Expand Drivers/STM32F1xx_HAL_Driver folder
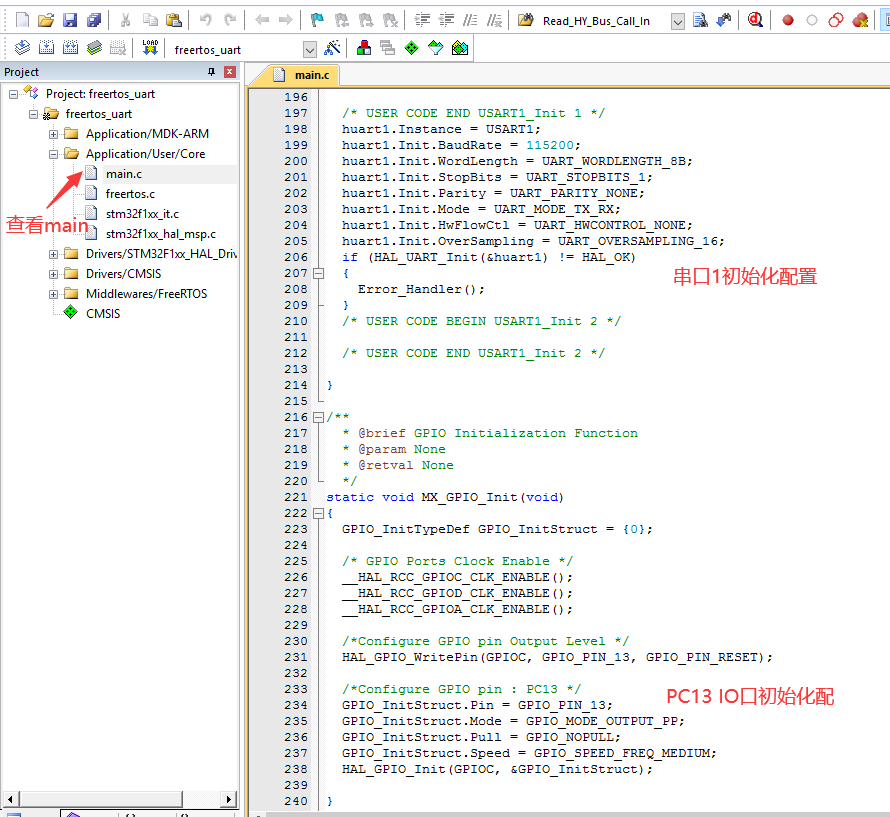Image resolution: width=890 pixels, height=817 pixels. pyautogui.click(x=53, y=254)
